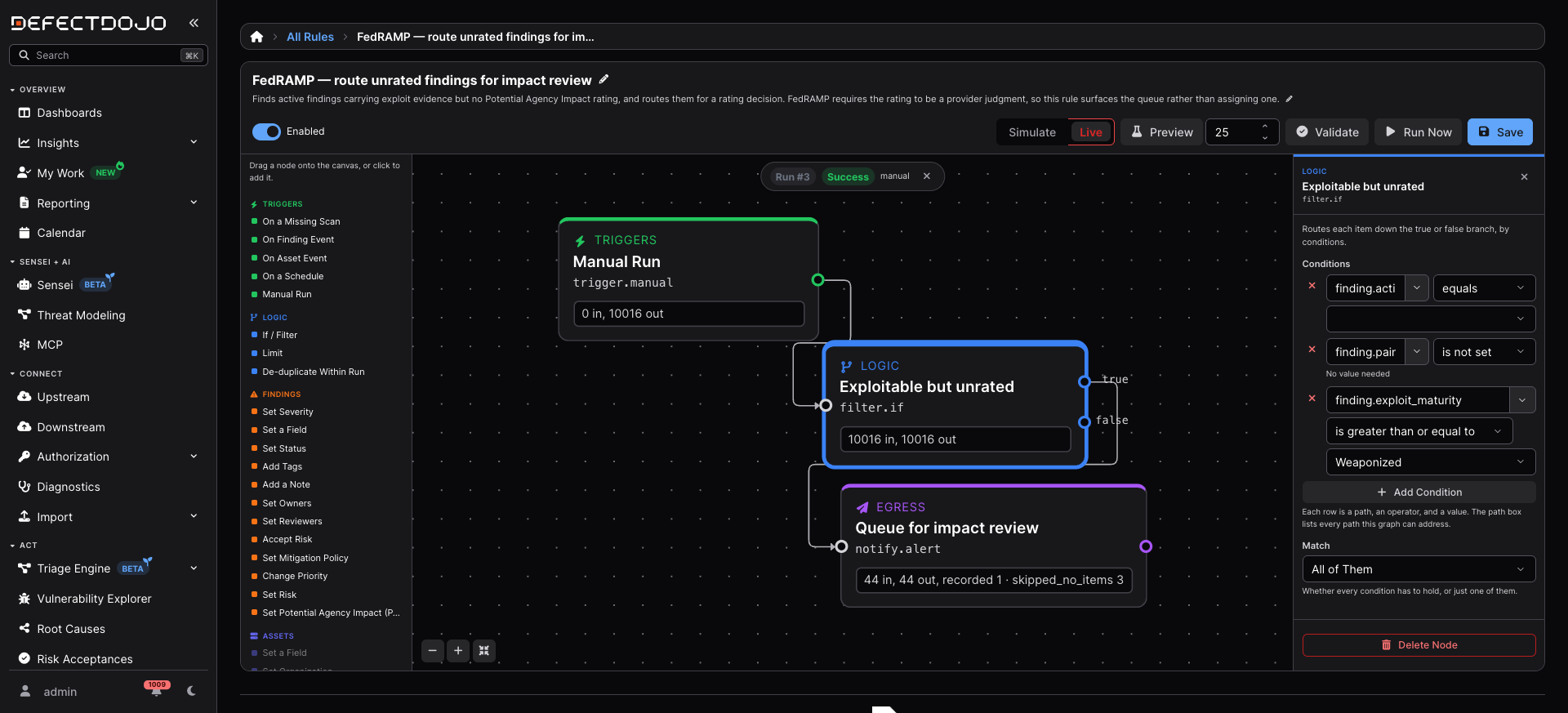Image resolution: width=1568 pixels, height=713 pixels.
Task: Remove the finding.exploit_maturity condition row
Action: click(x=1312, y=399)
